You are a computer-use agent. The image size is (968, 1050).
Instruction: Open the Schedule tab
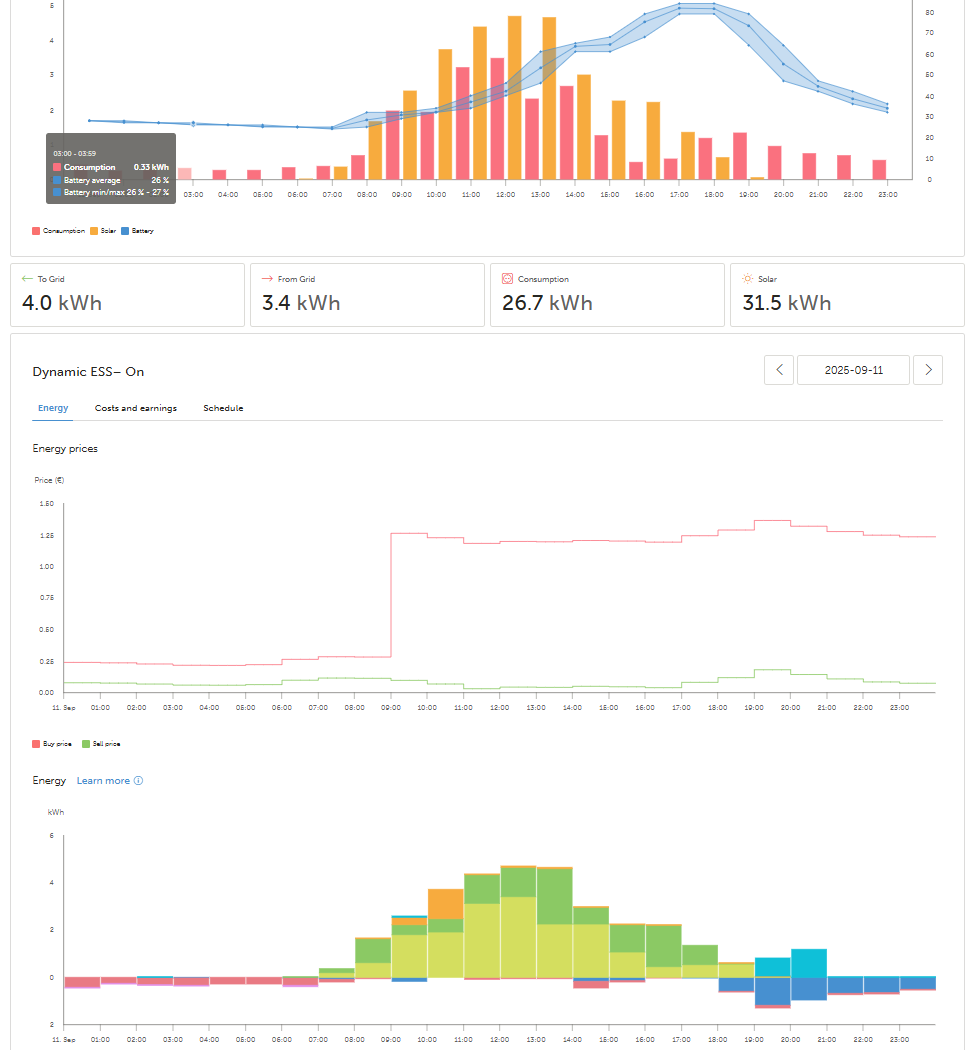point(223,408)
